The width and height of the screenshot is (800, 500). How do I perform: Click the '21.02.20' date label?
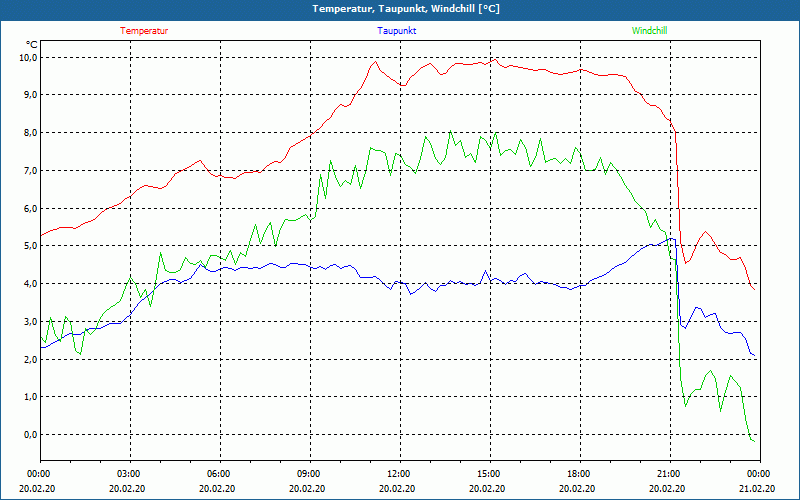pos(758,488)
